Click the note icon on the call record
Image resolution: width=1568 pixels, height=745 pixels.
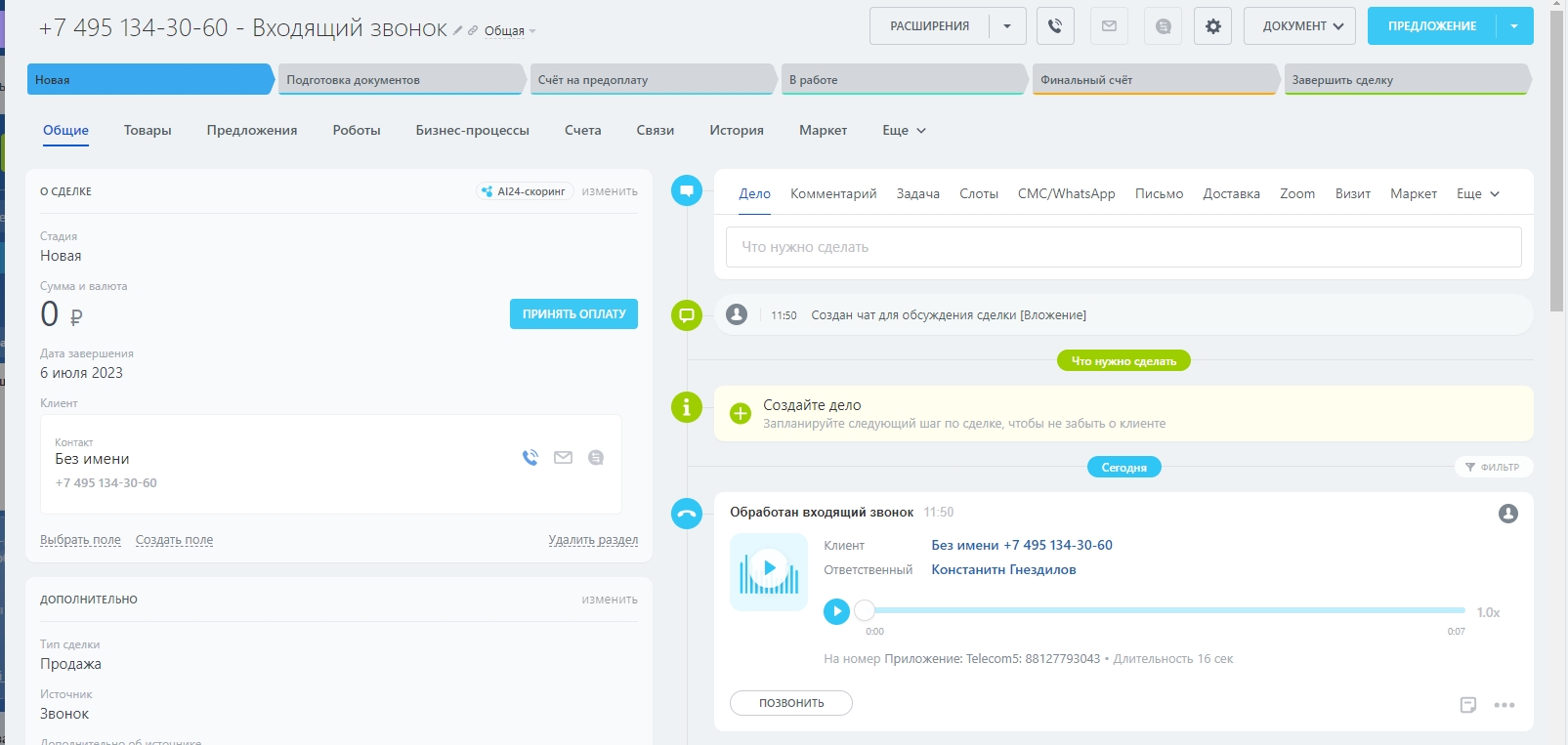coord(1467,704)
